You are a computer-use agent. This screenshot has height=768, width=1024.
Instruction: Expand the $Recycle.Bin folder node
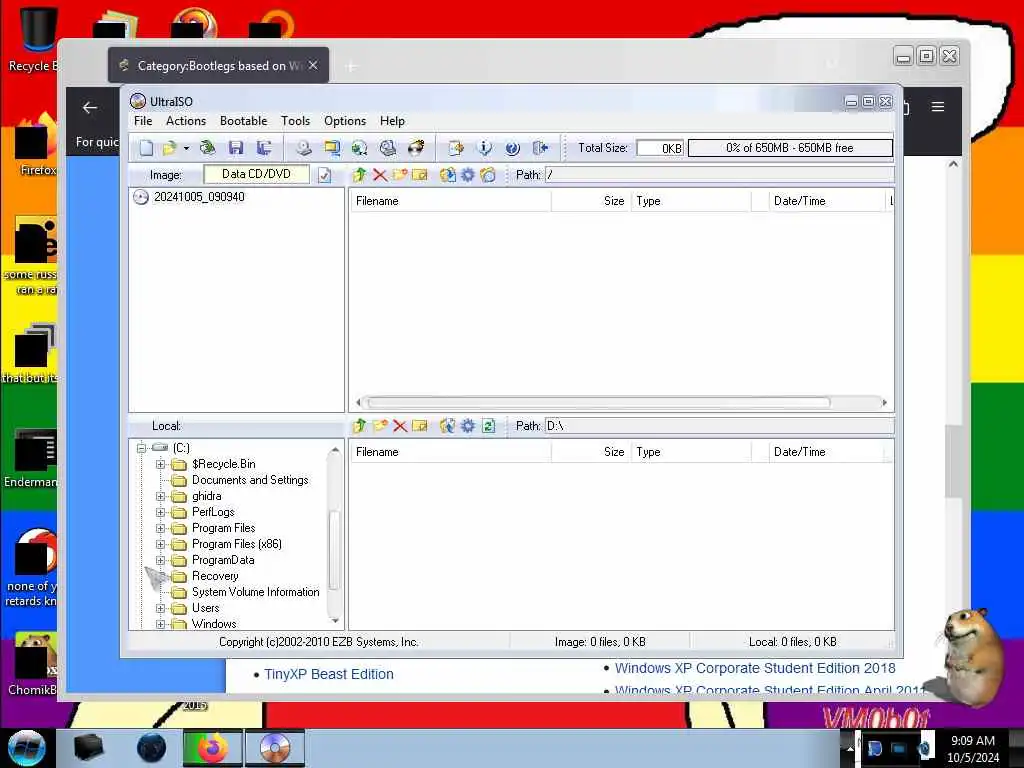pos(161,464)
